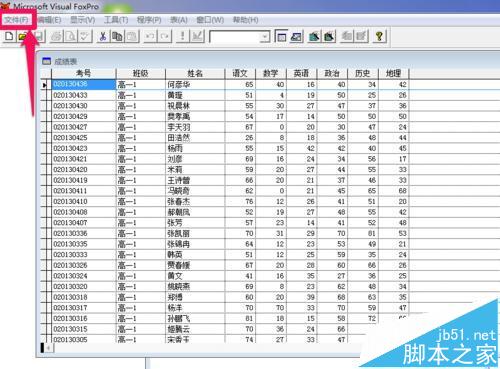This screenshot has width=500, height=369.
Task: Select cell 020130425 in 考号 column
Action: click(84, 138)
